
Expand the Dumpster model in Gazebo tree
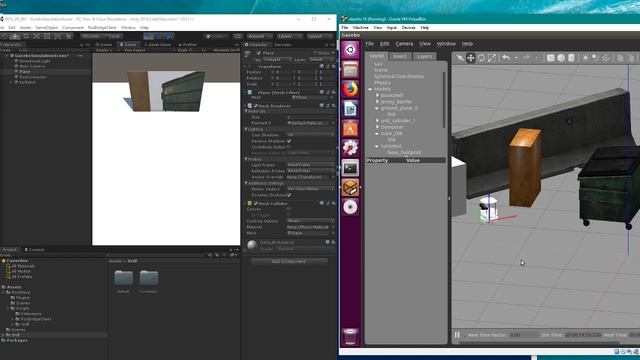(x=377, y=127)
